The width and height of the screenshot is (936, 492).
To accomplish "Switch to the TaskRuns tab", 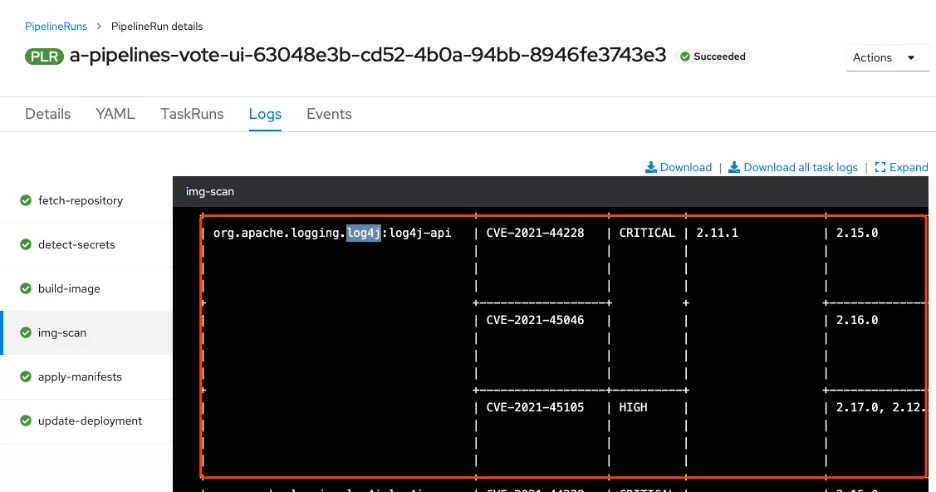I will [x=192, y=114].
